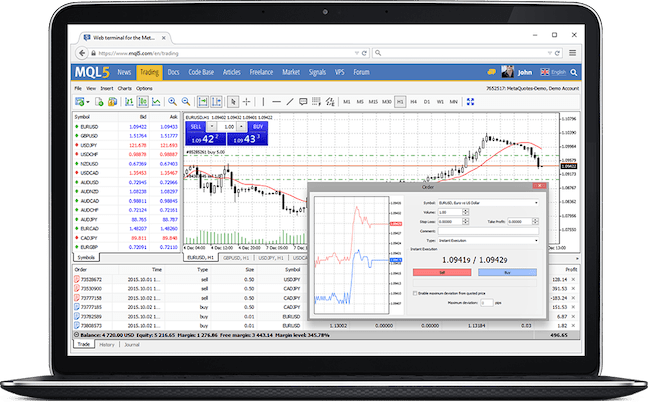Screen dimensions: 648x402
Task: Open the New Order toolbar icon
Action: [x=80, y=102]
